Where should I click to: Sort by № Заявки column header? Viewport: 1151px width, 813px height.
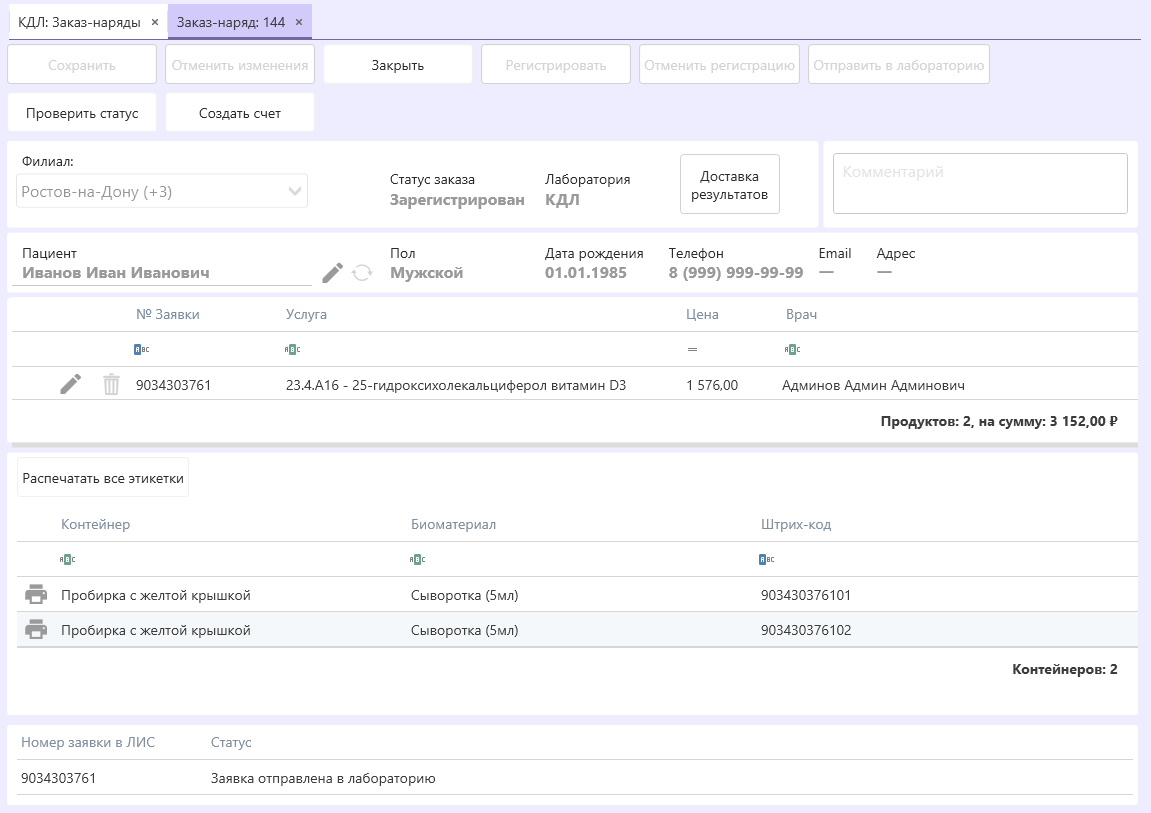167,314
